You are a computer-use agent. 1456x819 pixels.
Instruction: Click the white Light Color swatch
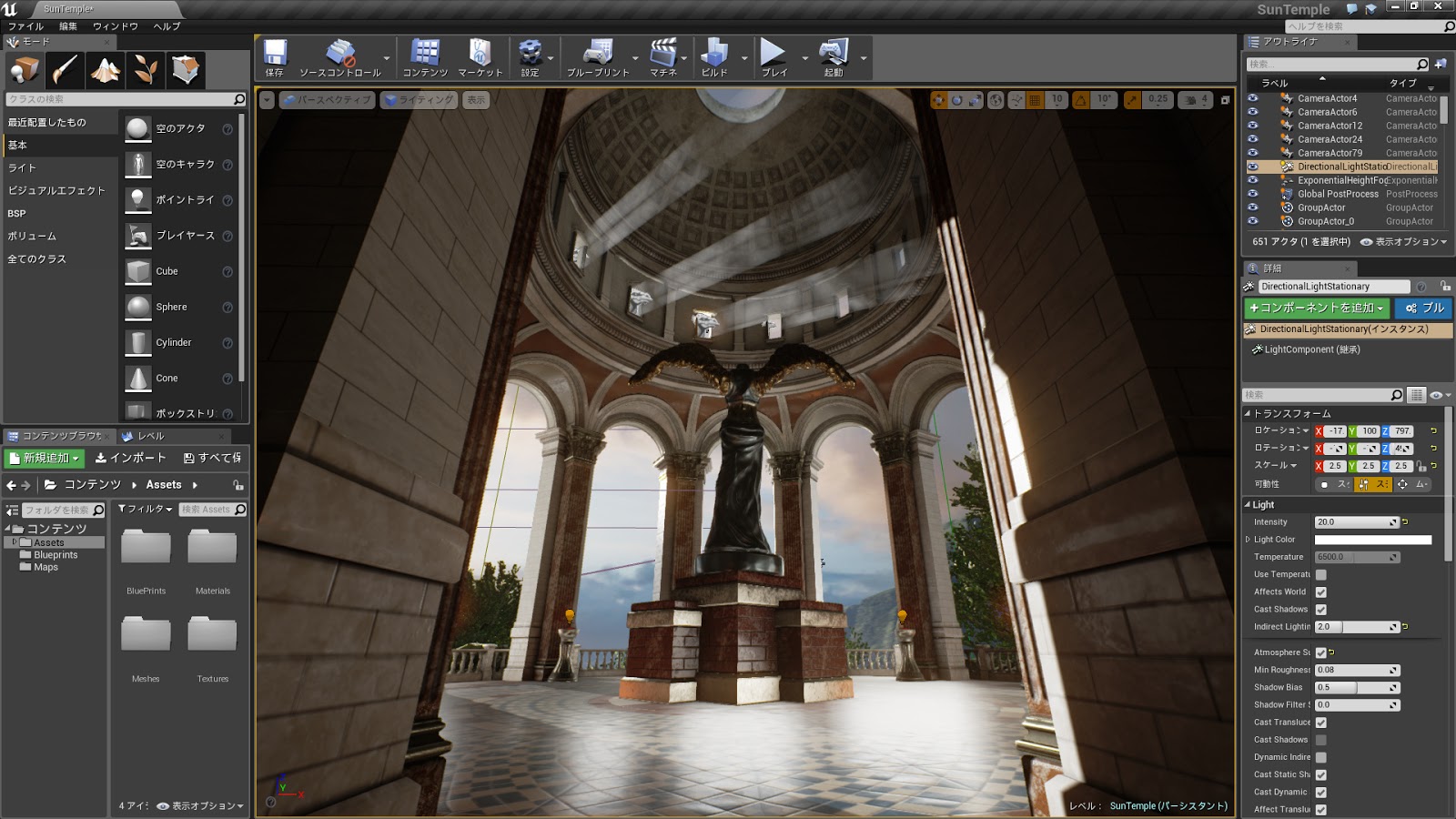coord(1373,540)
